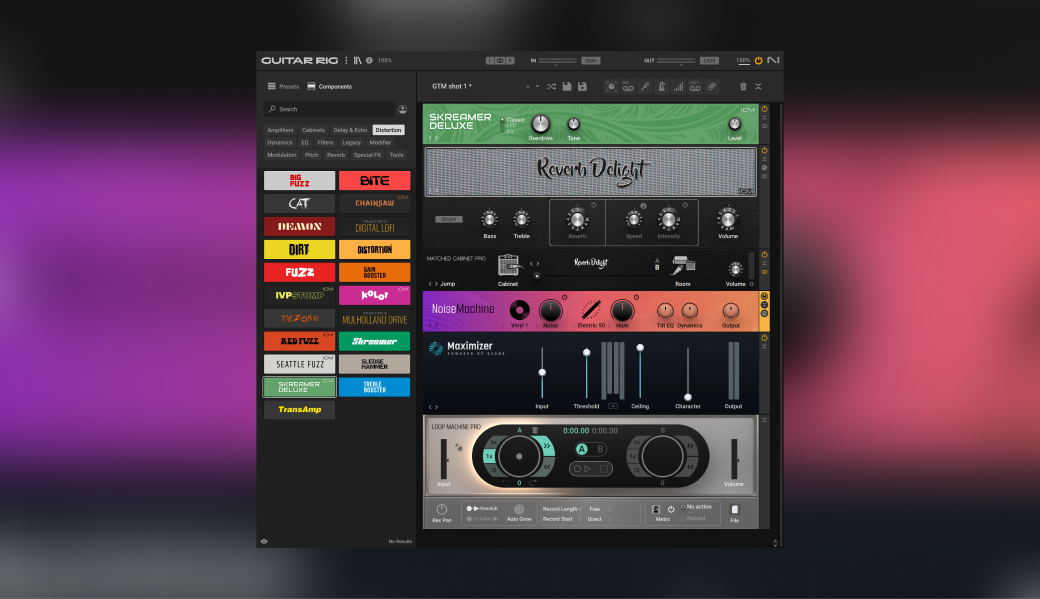Previous Record Start value arrow
This screenshot has height=599, width=1040.
pyautogui.click(x=580, y=519)
